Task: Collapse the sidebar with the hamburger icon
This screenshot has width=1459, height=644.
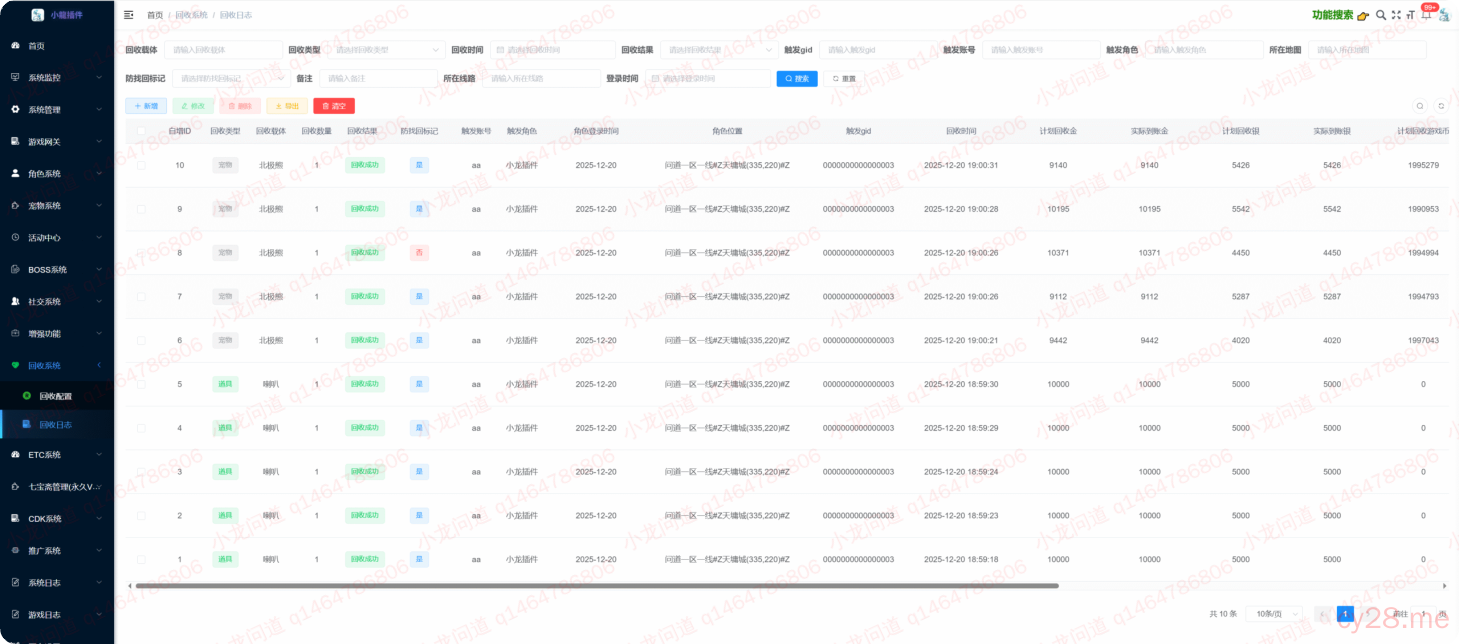Action: [x=128, y=15]
